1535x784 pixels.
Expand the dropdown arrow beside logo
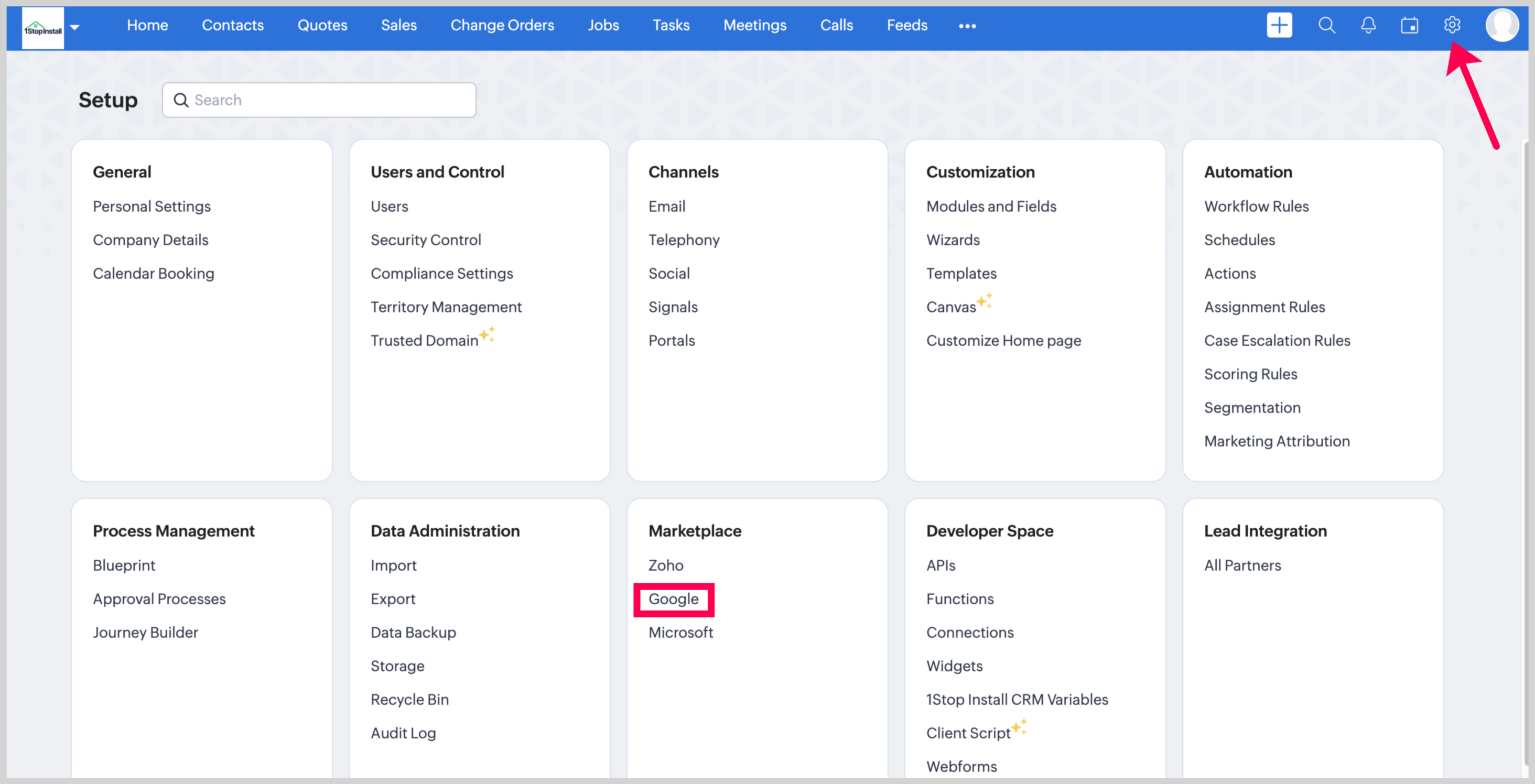pyautogui.click(x=75, y=27)
